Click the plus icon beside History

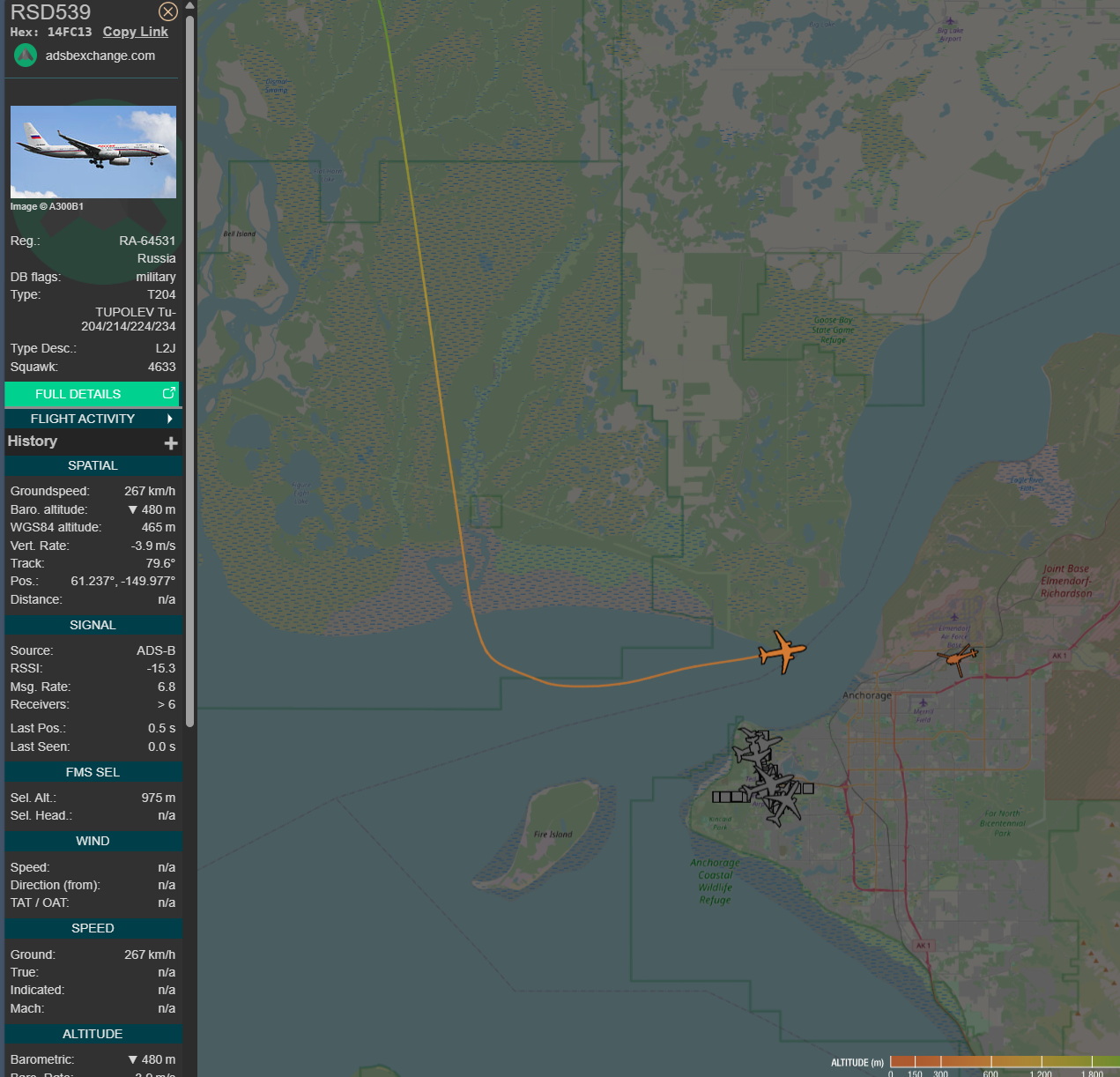coord(171,442)
